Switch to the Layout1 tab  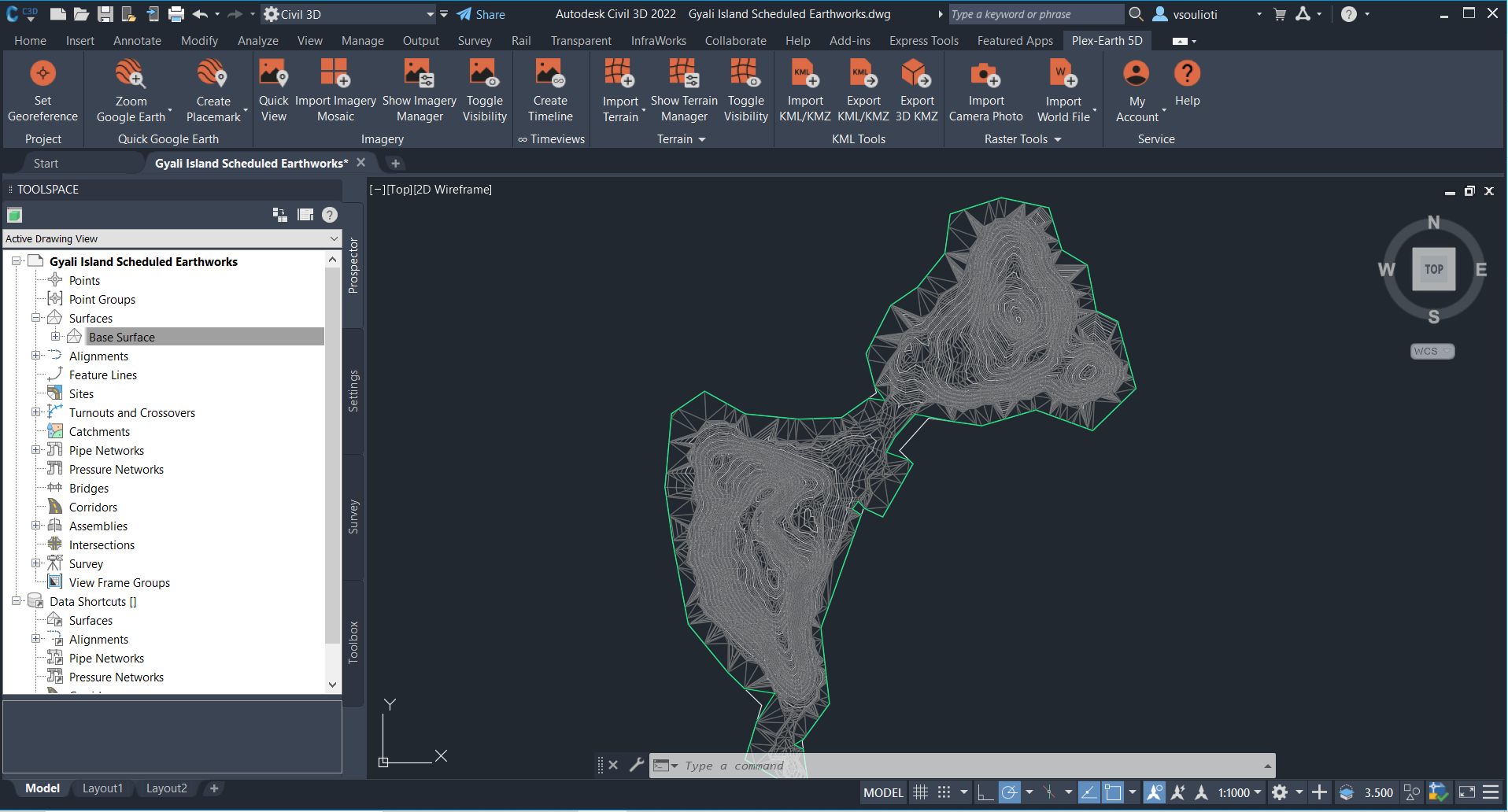point(102,788)
